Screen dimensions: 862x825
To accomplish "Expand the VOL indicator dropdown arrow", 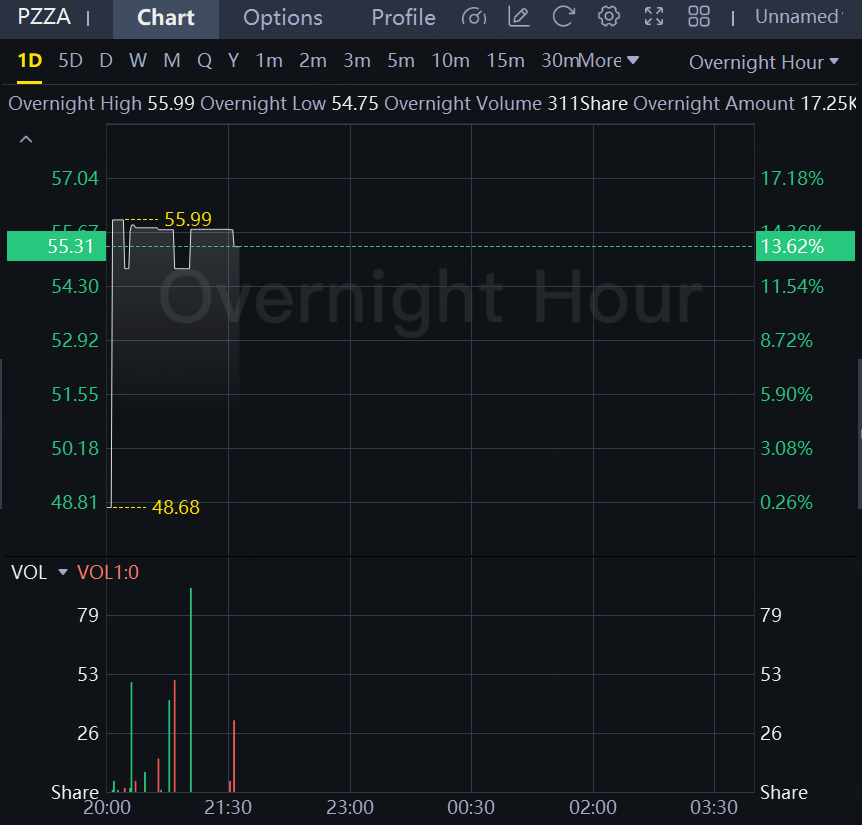I will pyautogui.click(x=63, y=572).
